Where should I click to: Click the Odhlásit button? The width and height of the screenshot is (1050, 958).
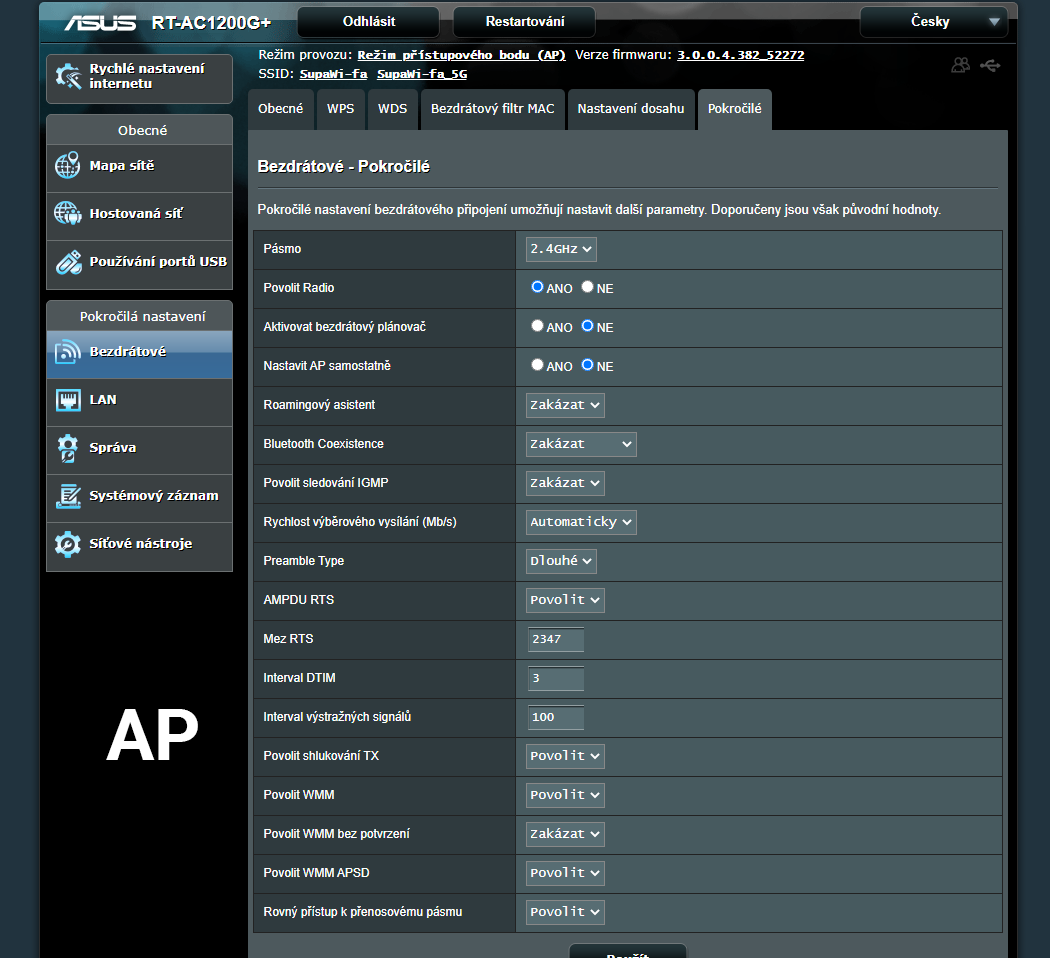(x=368, y=22)
